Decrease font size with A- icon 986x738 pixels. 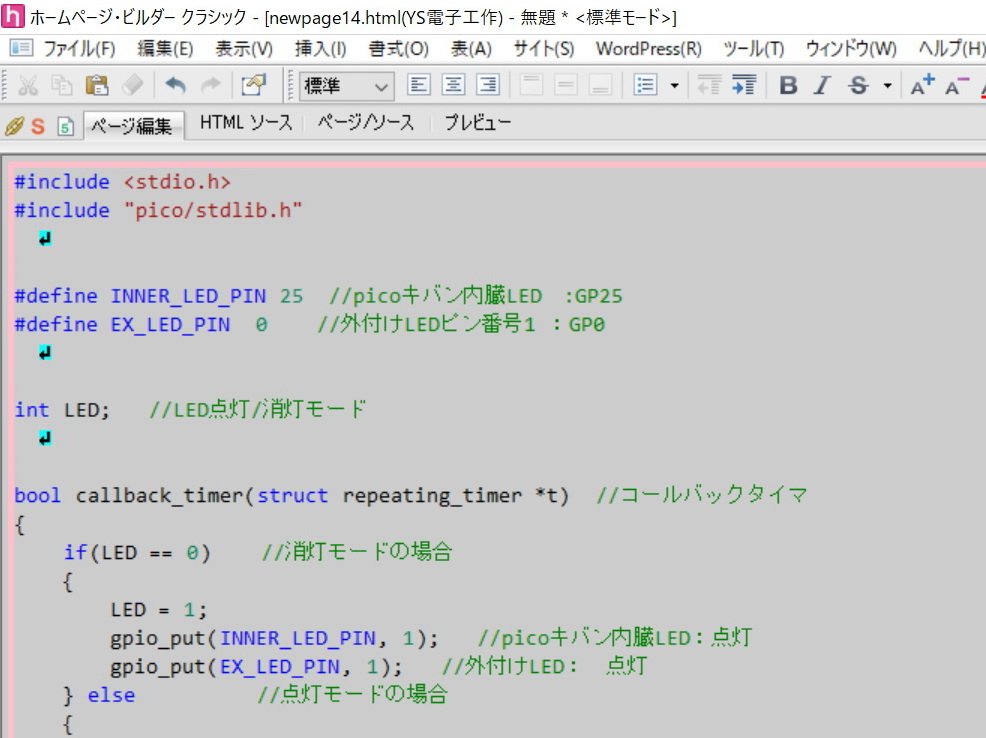(957, 86)
